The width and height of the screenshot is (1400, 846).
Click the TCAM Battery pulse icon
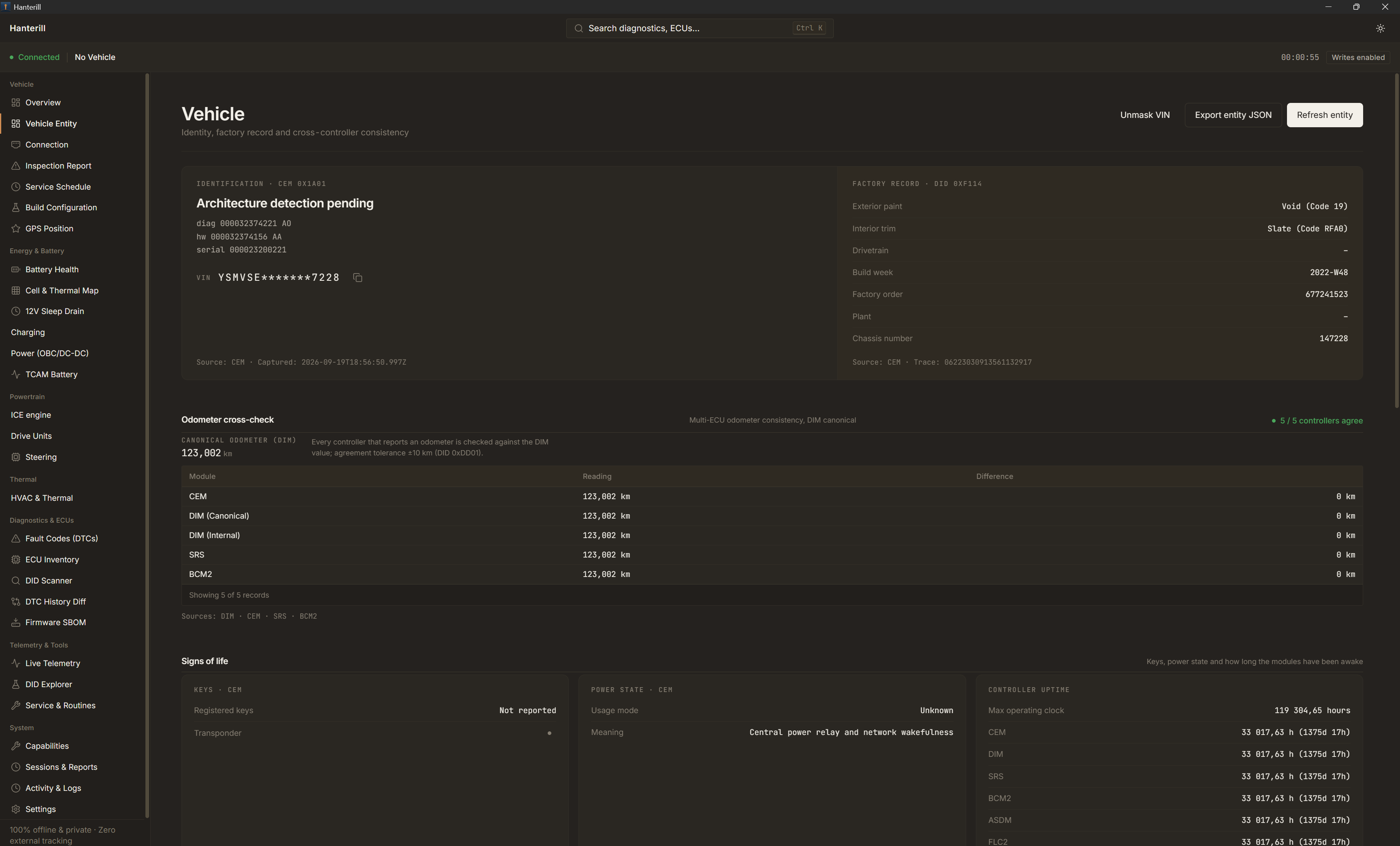16,374
